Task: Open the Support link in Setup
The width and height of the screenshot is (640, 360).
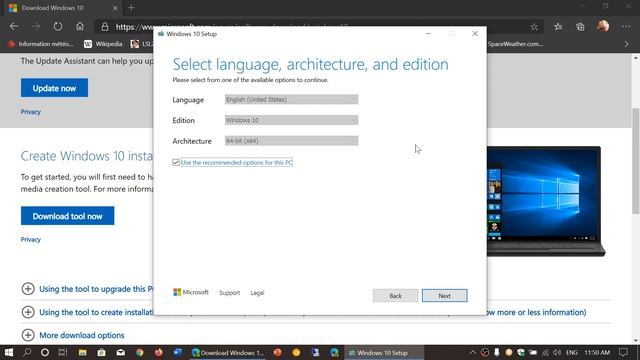Action: (229, 293)
